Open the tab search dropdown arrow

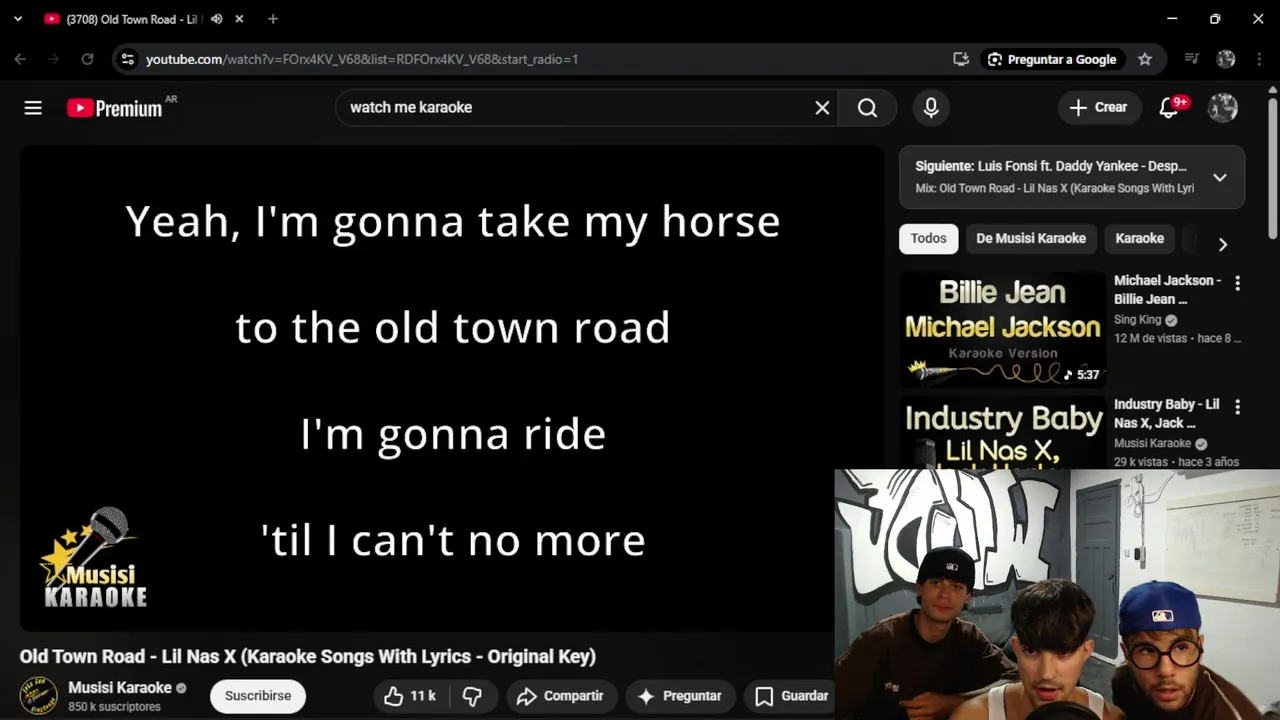[17, 19]
